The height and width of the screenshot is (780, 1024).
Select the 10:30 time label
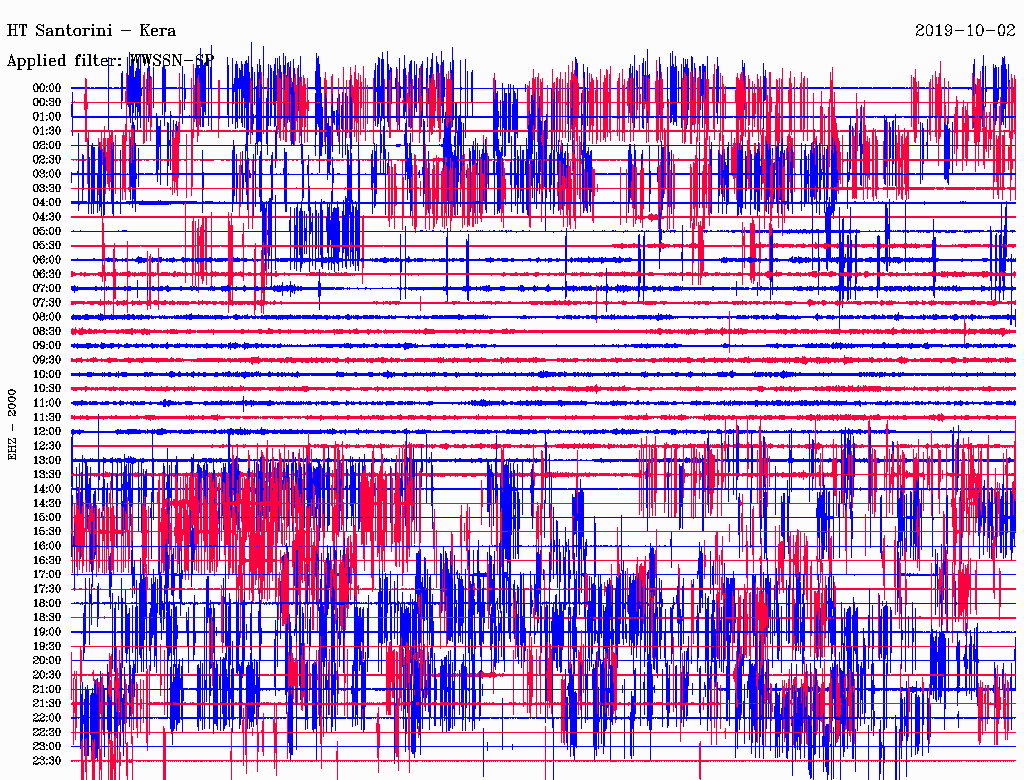47,389
